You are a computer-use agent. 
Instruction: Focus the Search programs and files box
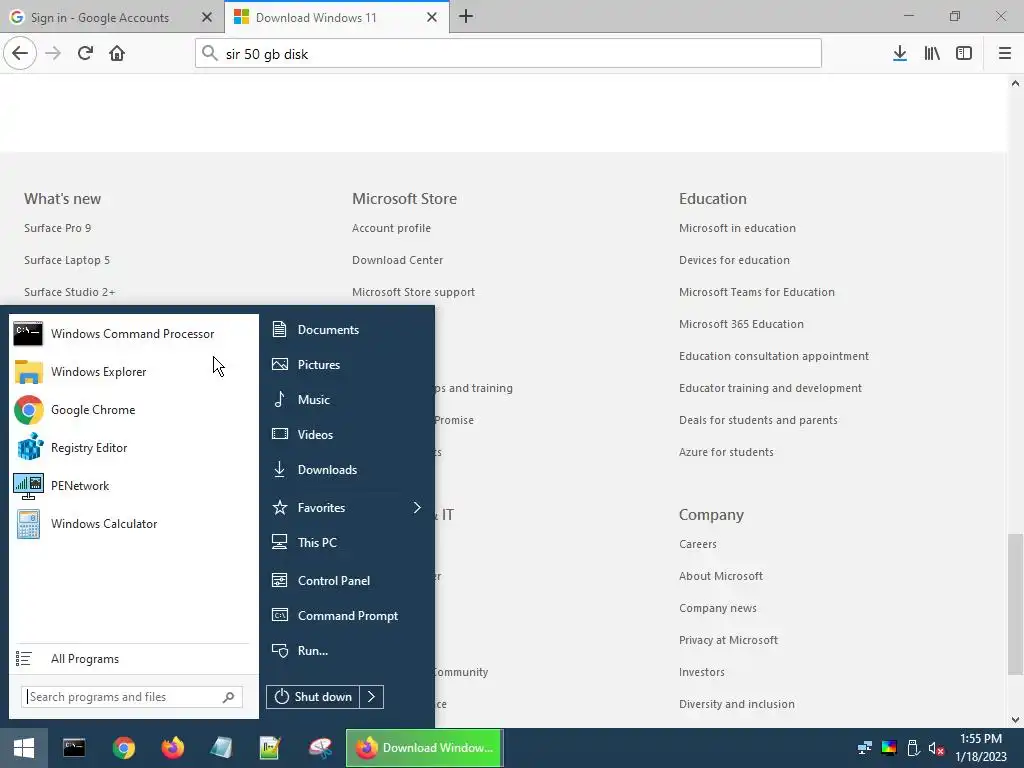click(x=132, y=697)
